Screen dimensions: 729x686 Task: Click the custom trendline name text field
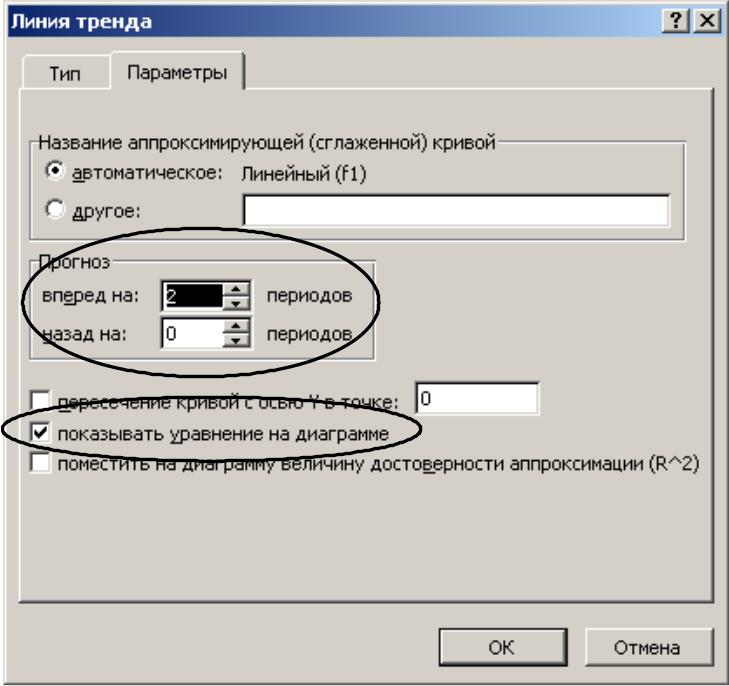coord(456,211)
